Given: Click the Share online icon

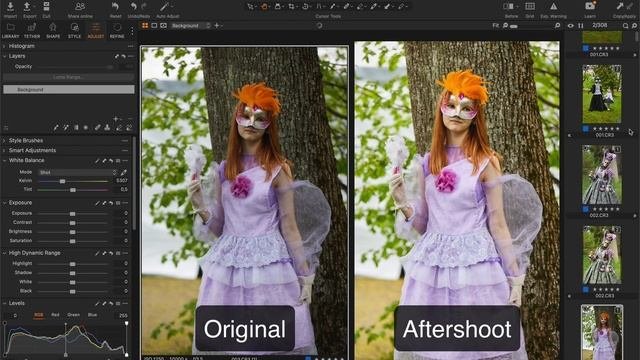Looking at the screenshot, I should 80,7.
